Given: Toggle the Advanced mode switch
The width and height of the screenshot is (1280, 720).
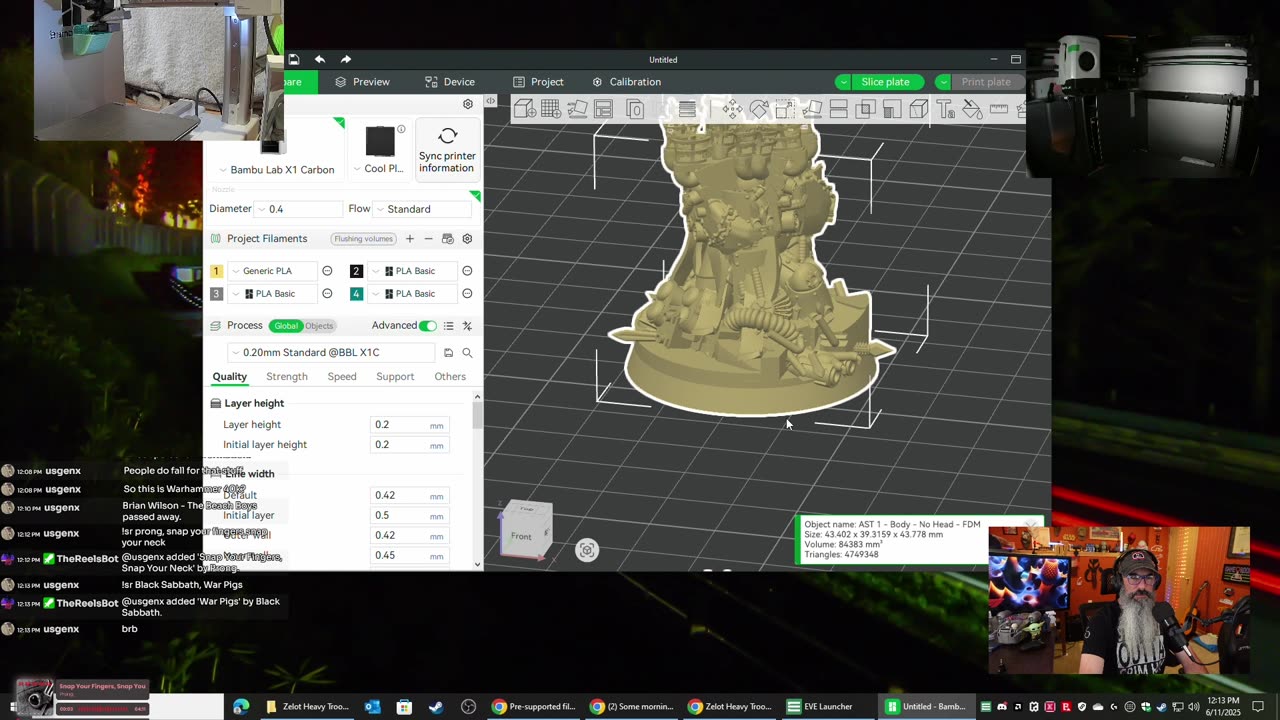Looking at the screenshot, I should [428, 326].
